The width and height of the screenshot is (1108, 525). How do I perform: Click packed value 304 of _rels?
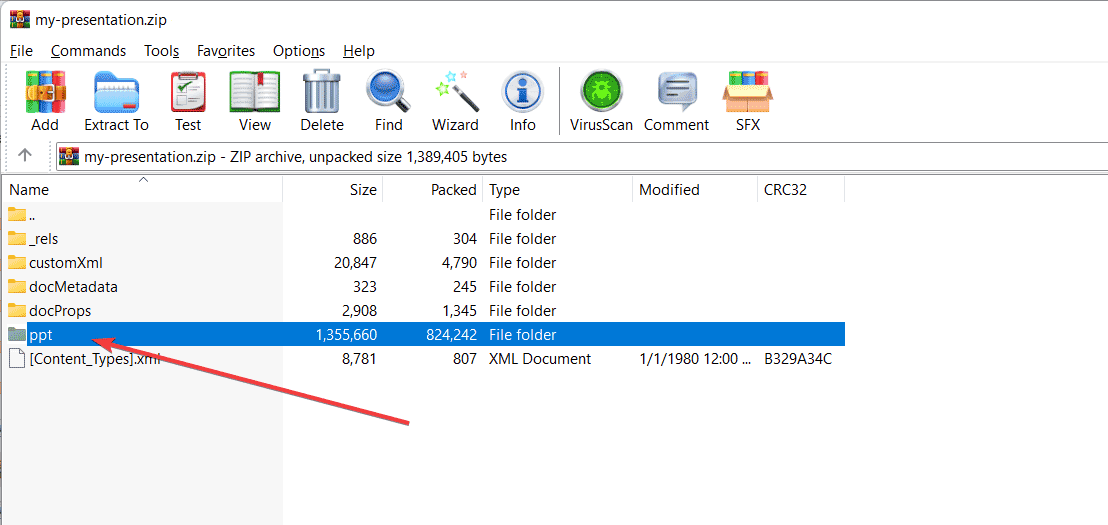465,239
